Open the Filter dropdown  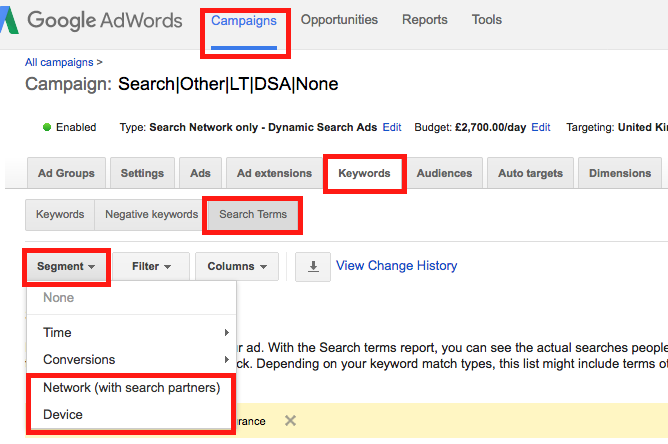click(151, 267)
